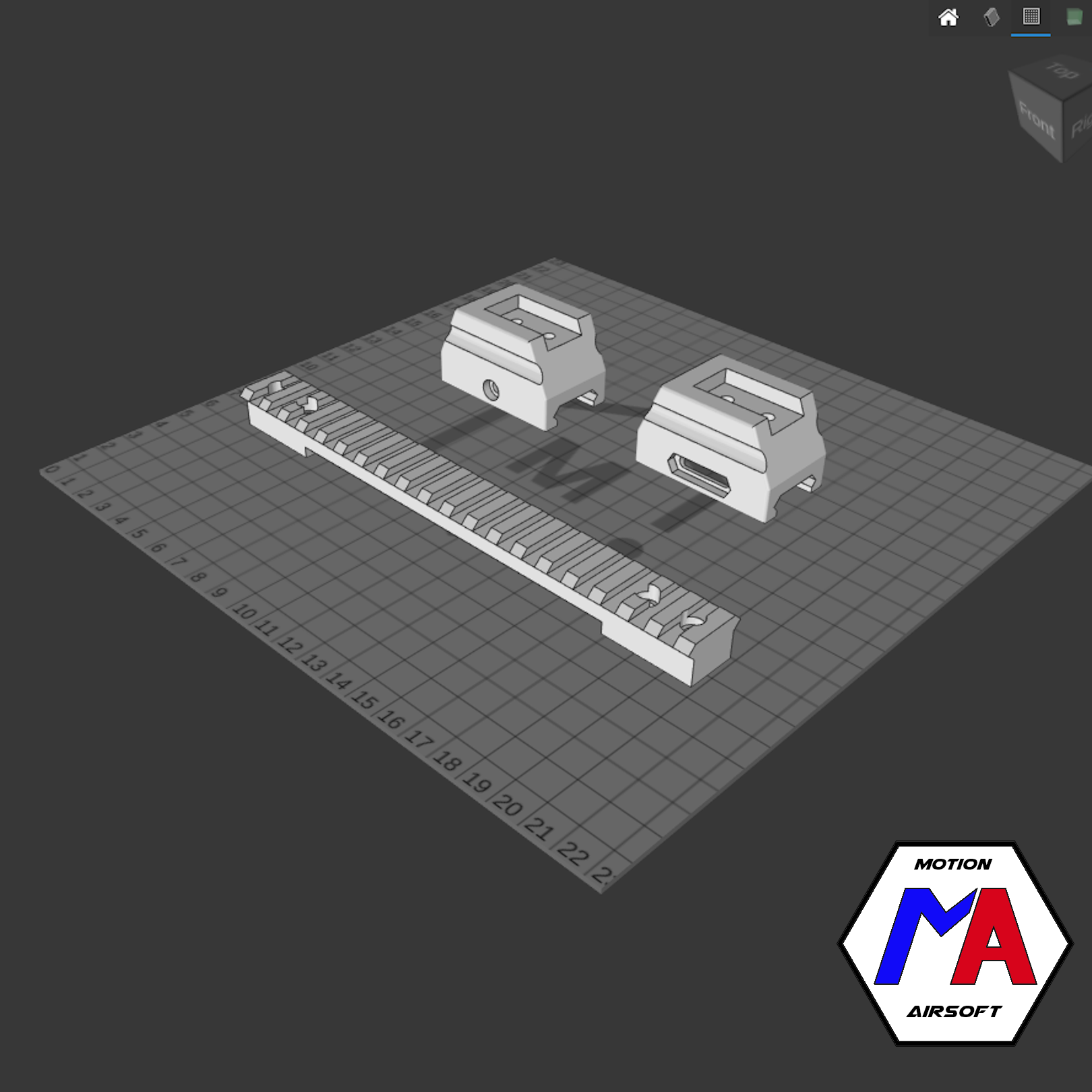Viewport: 1092px width, 1092px height.
Task: Click the Motion Airsoft hexagon logo
Action: [954, 942]
